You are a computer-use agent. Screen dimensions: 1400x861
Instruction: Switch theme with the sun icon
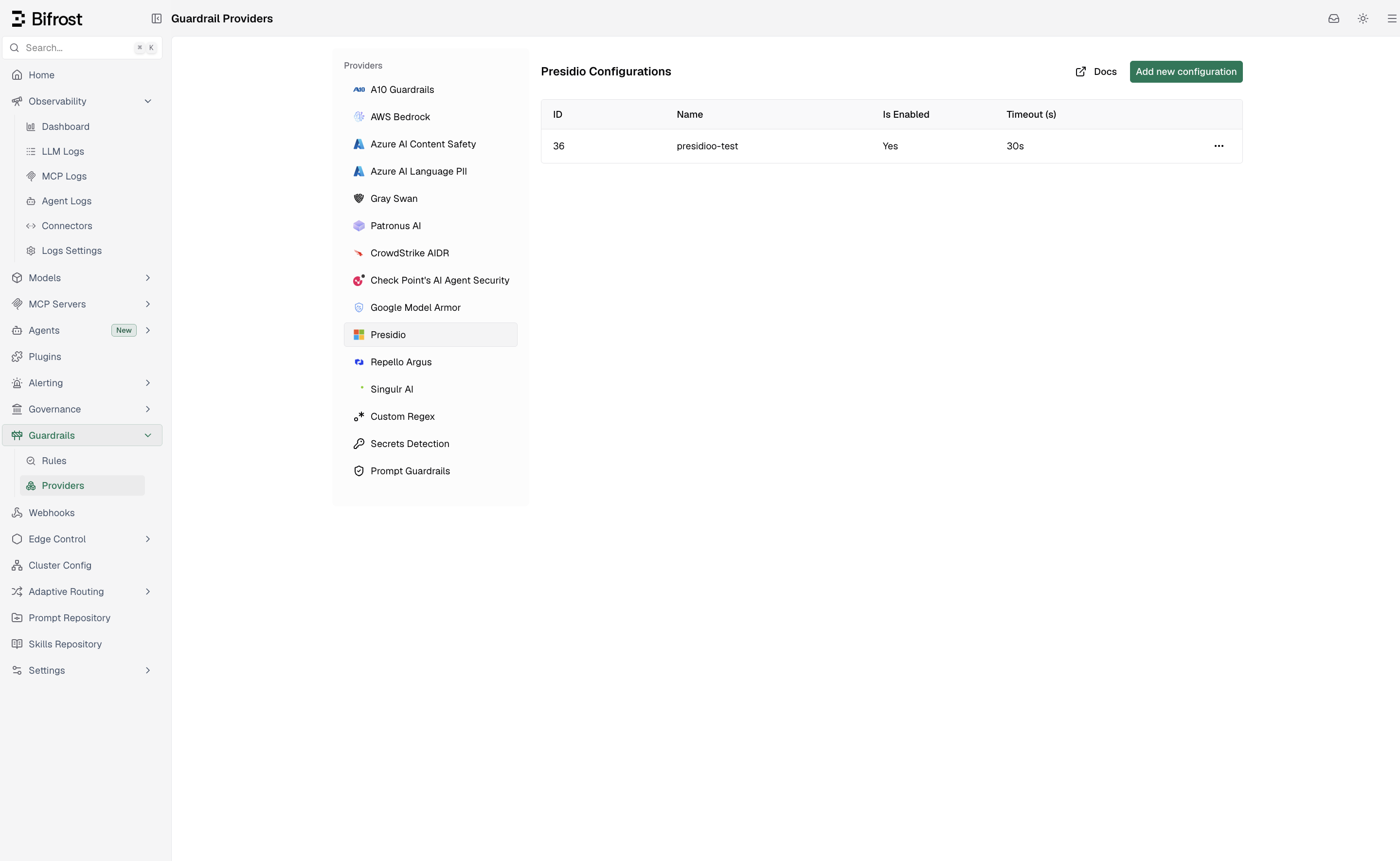[1363, 19]
